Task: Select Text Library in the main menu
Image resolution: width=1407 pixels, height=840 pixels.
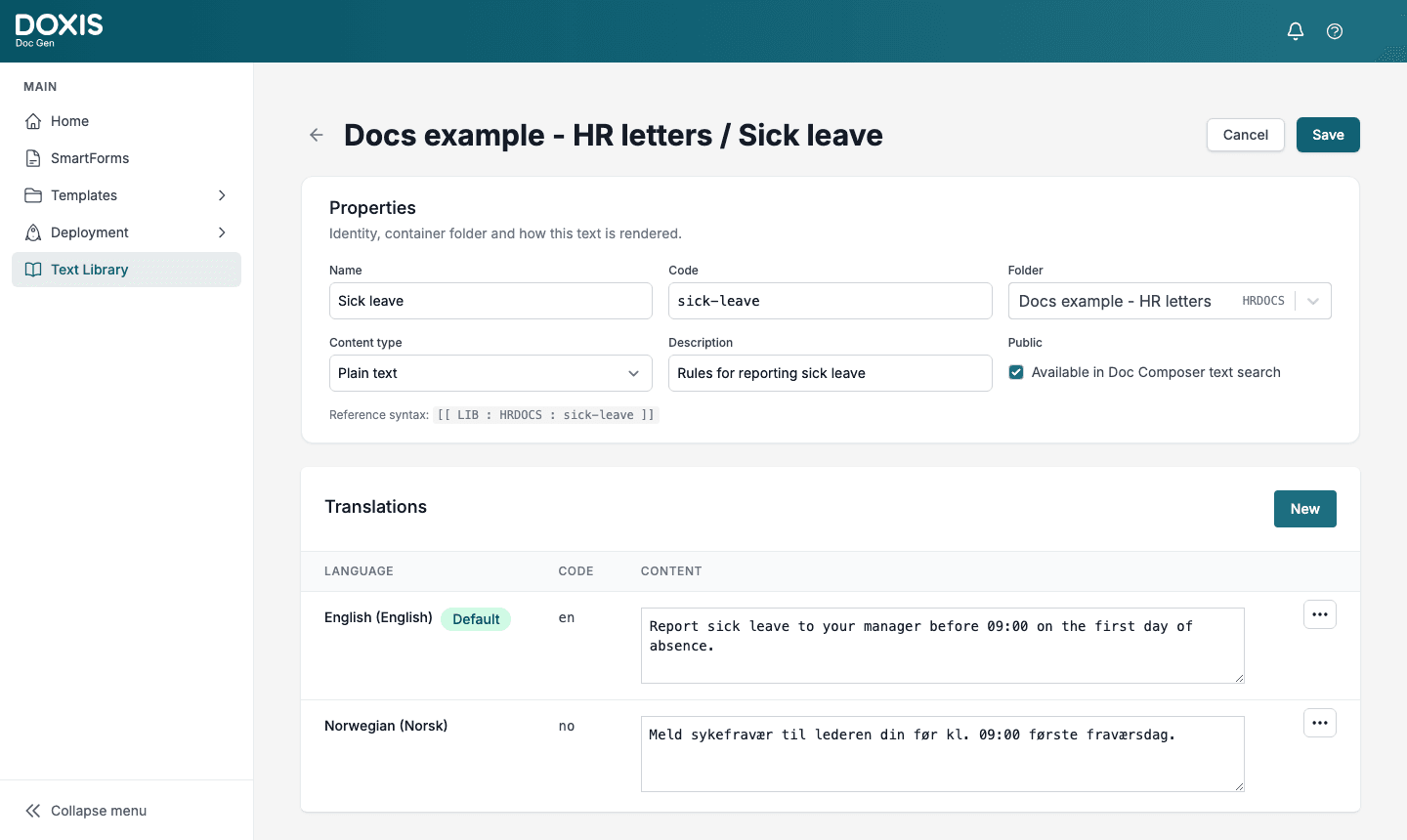Action: (126, 270)
